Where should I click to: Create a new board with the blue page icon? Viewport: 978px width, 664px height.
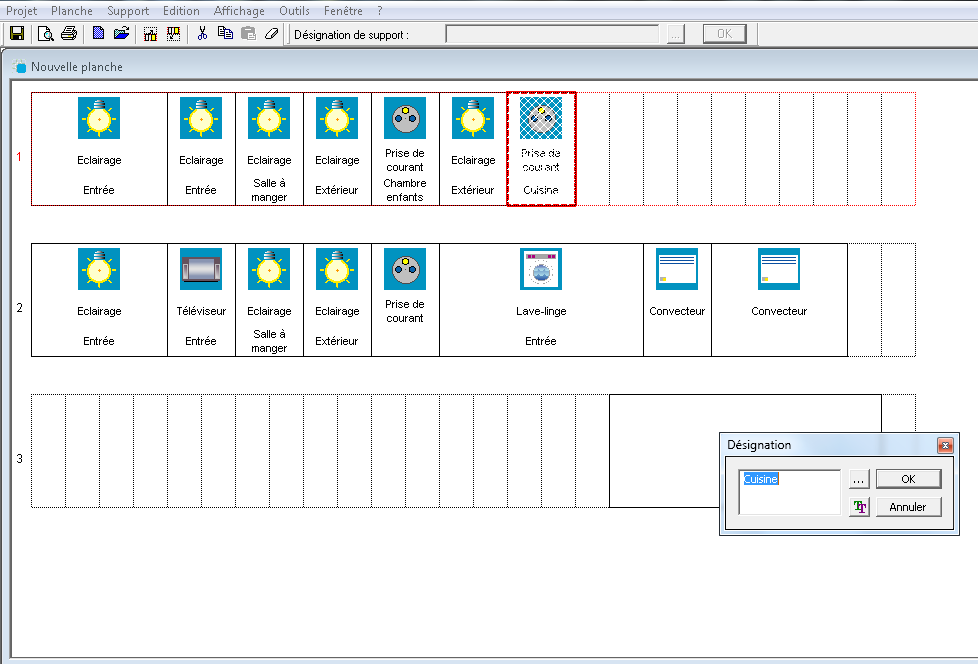click(x=98, y=34)
